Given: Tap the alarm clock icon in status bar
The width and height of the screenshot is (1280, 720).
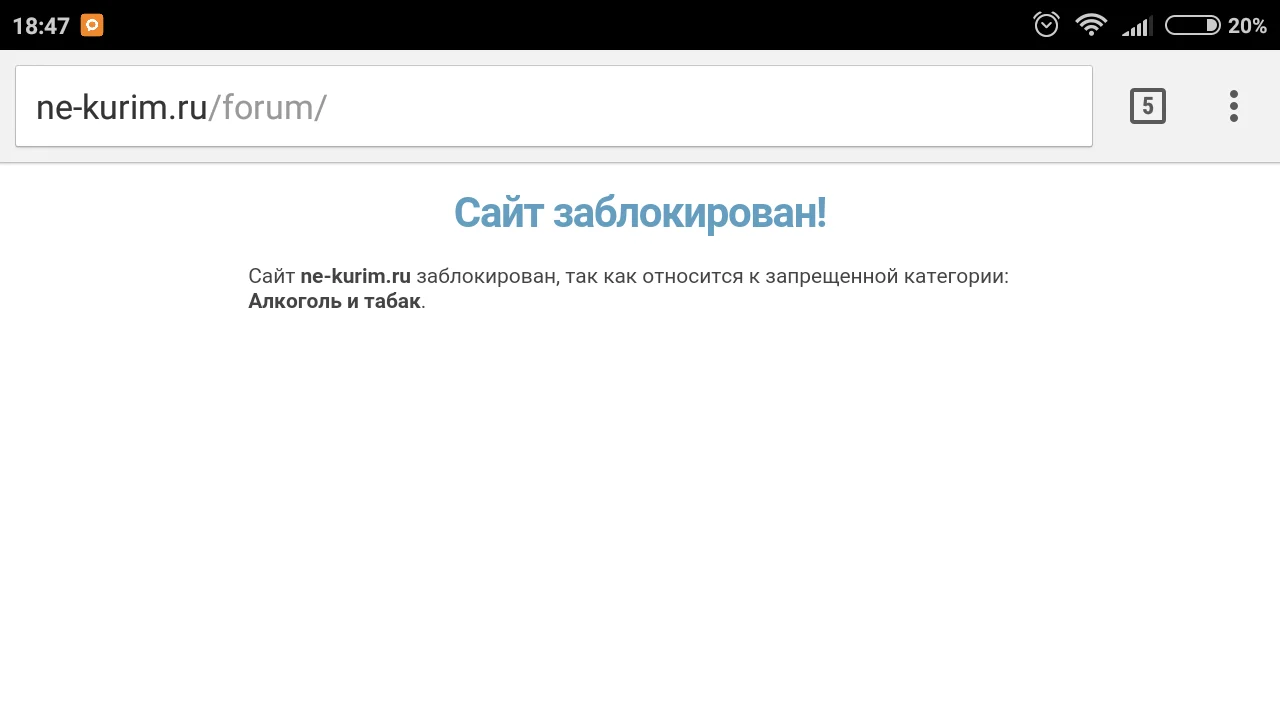Looking at the screenshot, I should pyautogui.click(x=1045, y=24).
